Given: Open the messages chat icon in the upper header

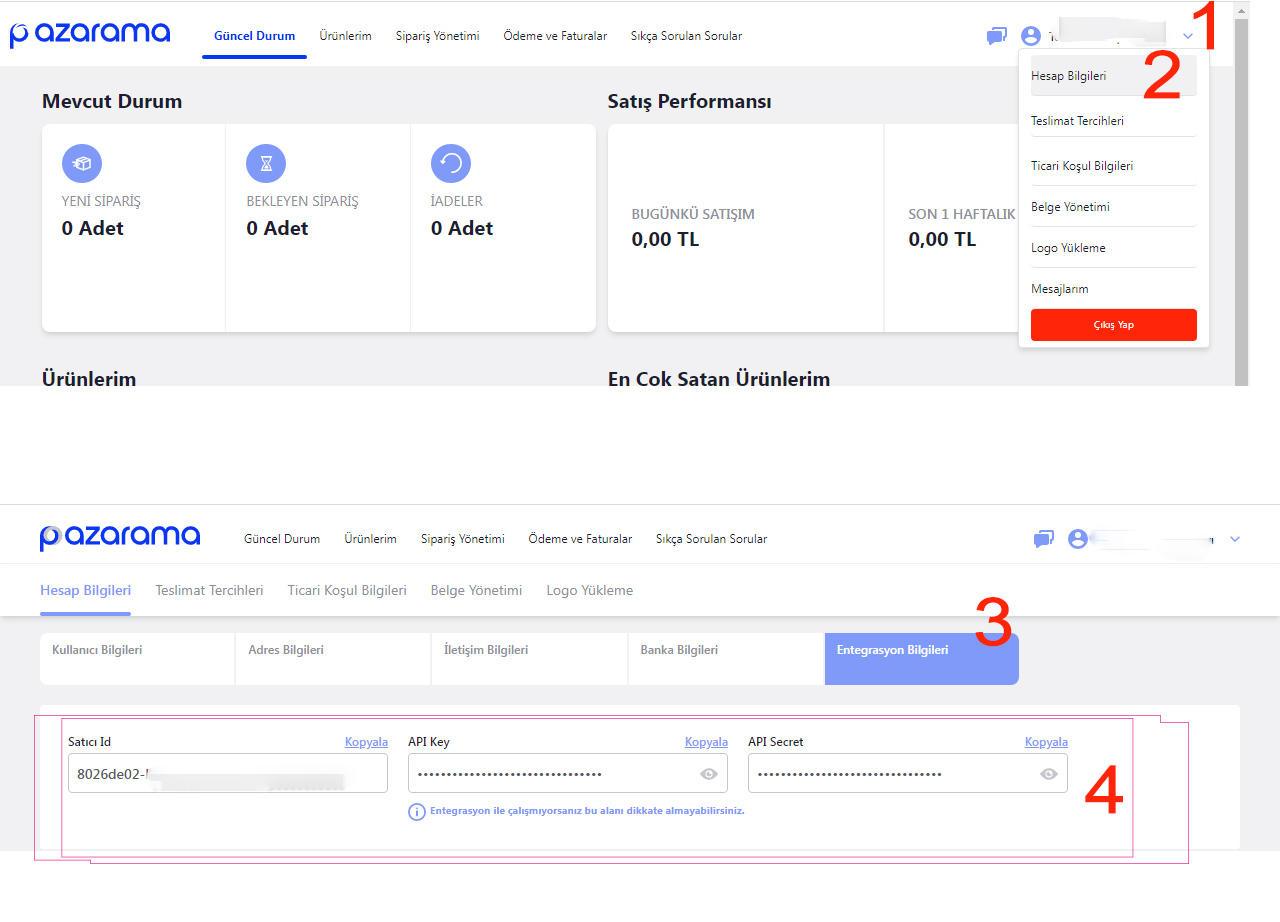Looking at the screenshot, I should pyautogui.click(x=996, y=36).
